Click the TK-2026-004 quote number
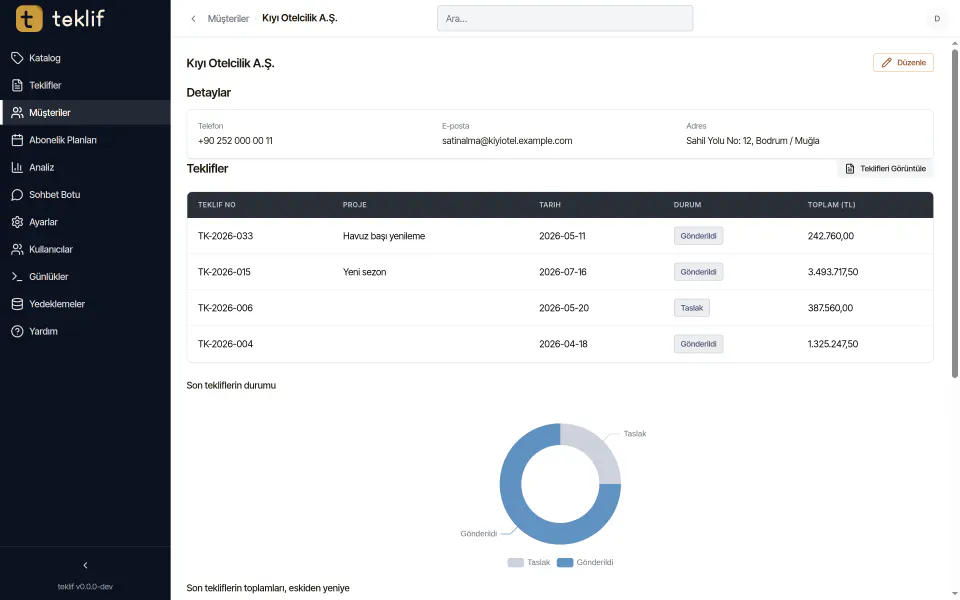The image size is (960, 600). [x=225, y=344]
